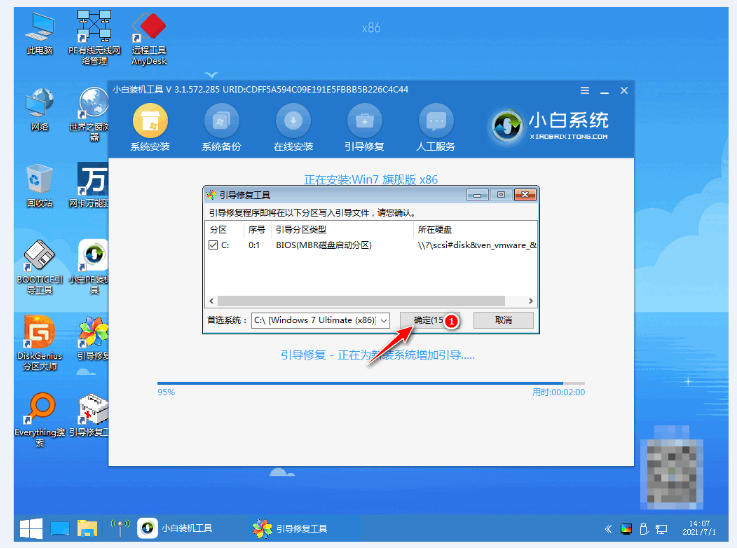This screenshot has width=737, height=550.
Task: Open the 网络 desktop icon
Action: pyautogui.click(x=39, y=110)
